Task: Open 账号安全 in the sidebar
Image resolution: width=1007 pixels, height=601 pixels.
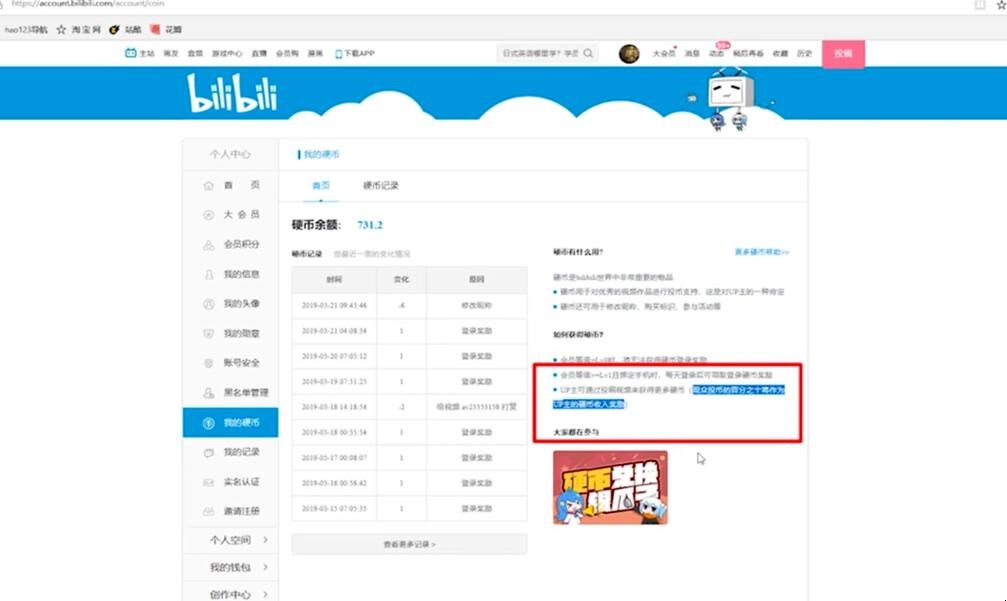Action: 240,363
